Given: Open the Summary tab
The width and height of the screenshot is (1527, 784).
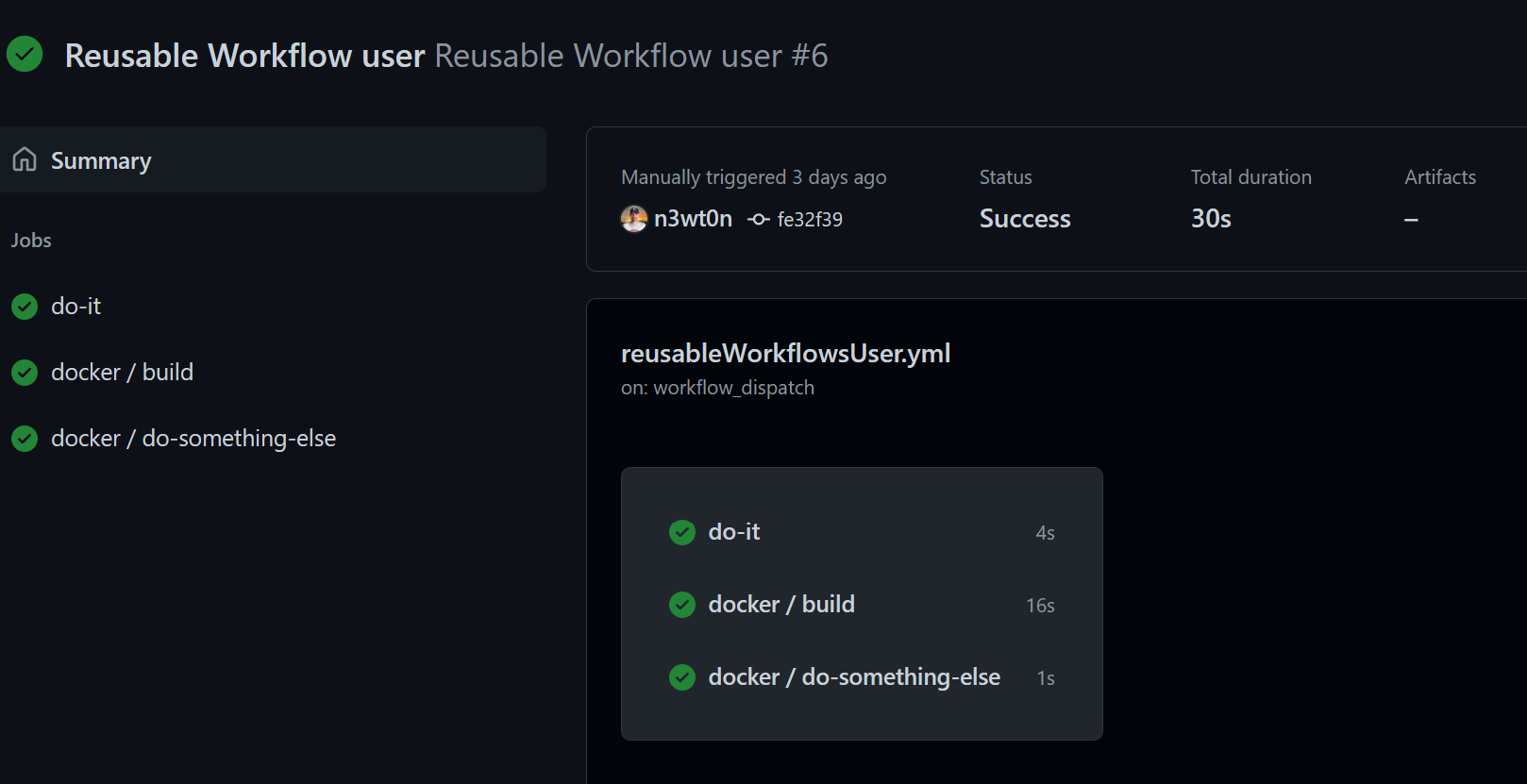Looking at the screenshot, I should coord(101,161).
